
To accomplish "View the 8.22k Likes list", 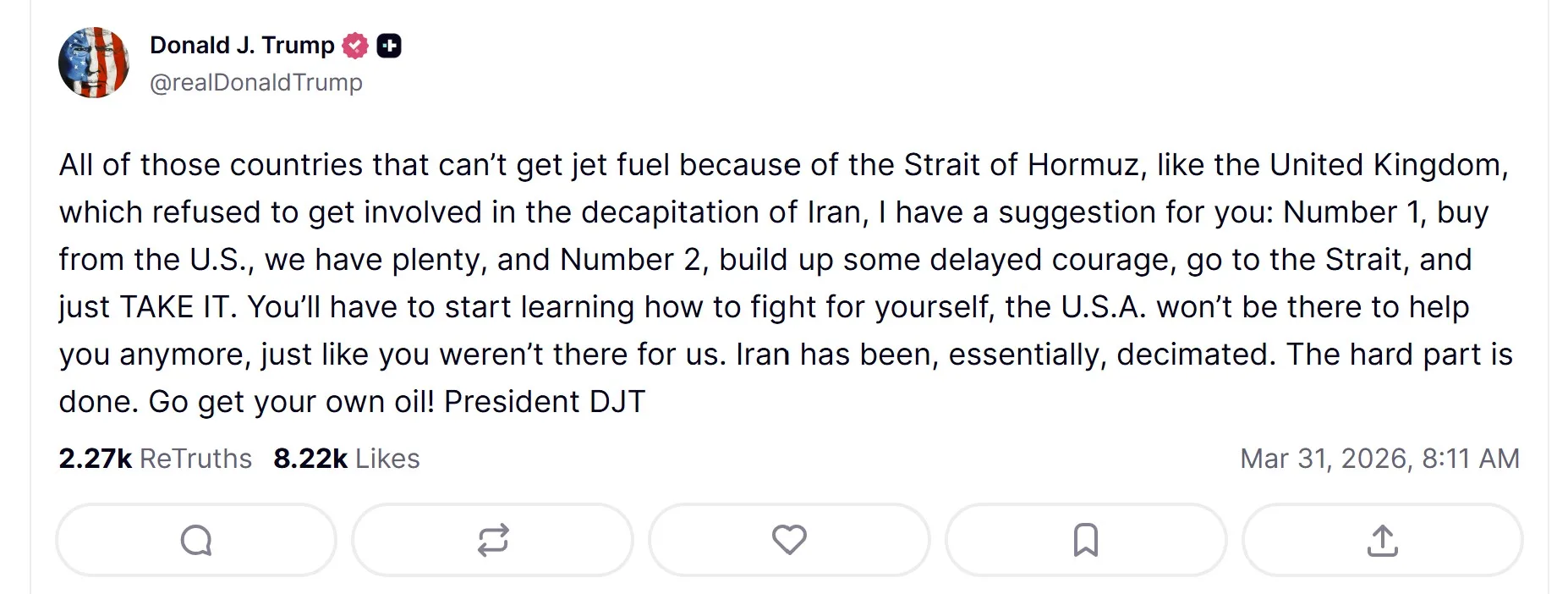I will [346, 459].
